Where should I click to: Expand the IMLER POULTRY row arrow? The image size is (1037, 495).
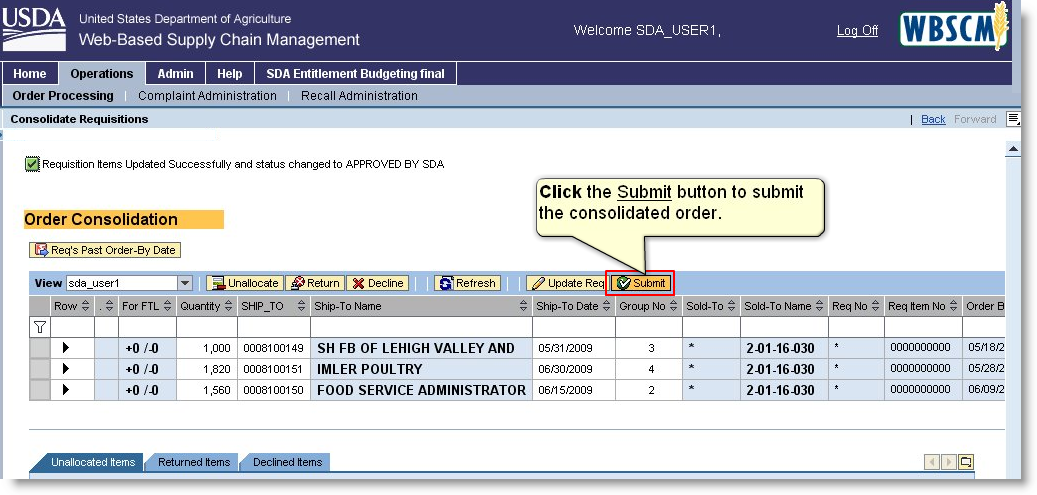coord(67,369)
